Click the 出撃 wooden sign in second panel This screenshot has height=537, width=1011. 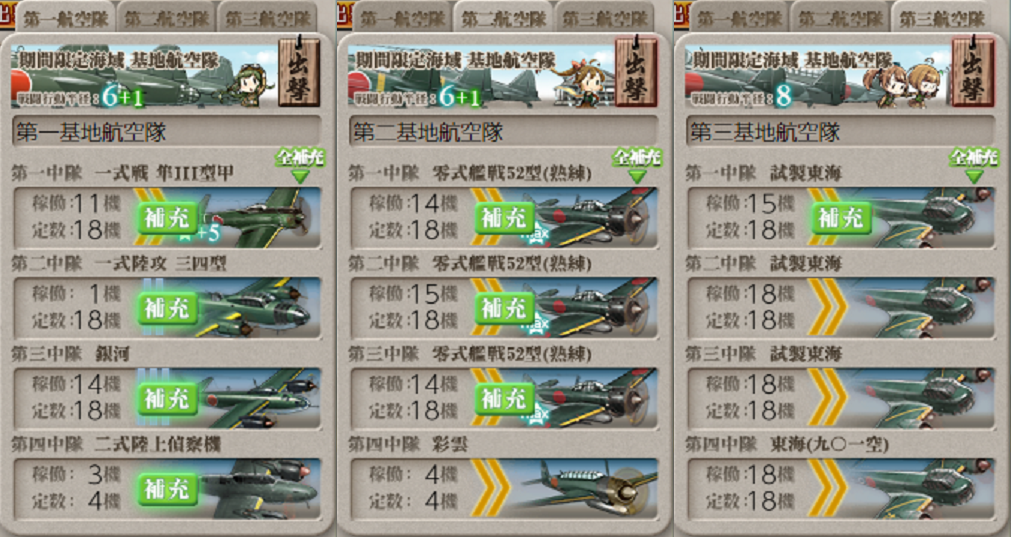tap(636, 72)
